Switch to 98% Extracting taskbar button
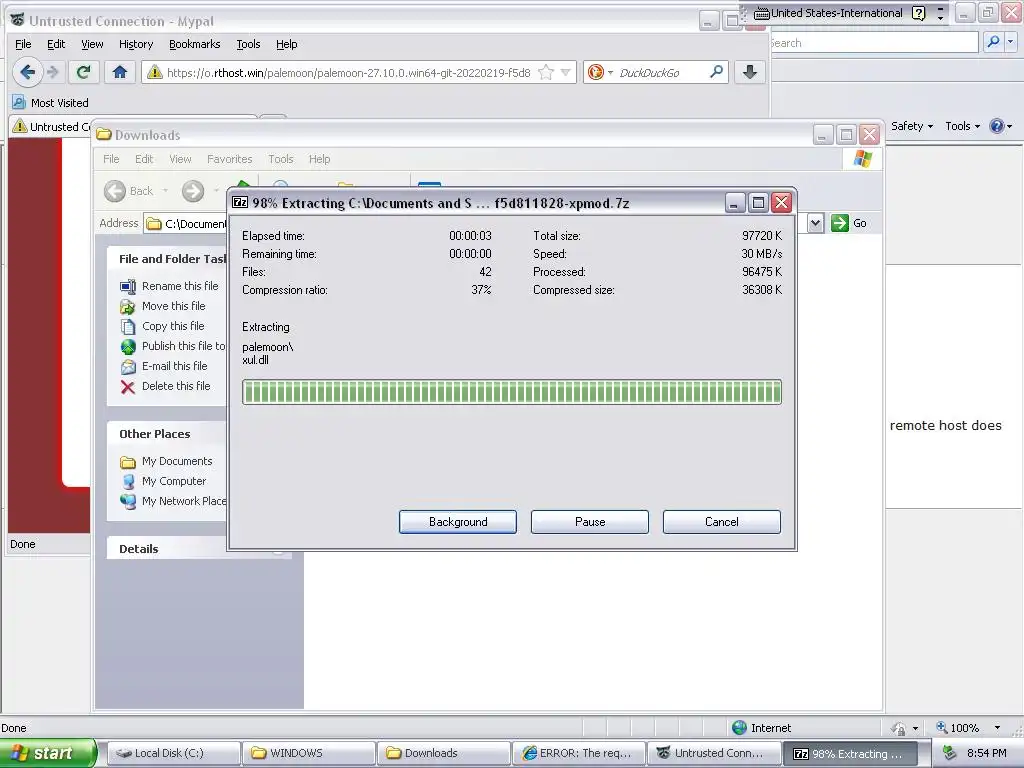Viewport: 1024px width, 768px height. click(x=850, y=753)
